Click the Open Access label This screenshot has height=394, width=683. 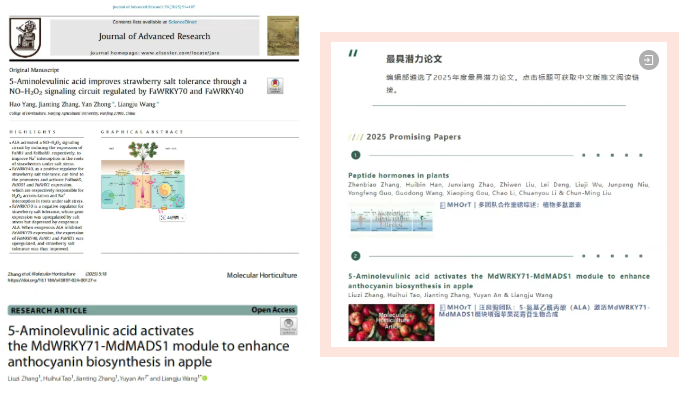point(273,310)
